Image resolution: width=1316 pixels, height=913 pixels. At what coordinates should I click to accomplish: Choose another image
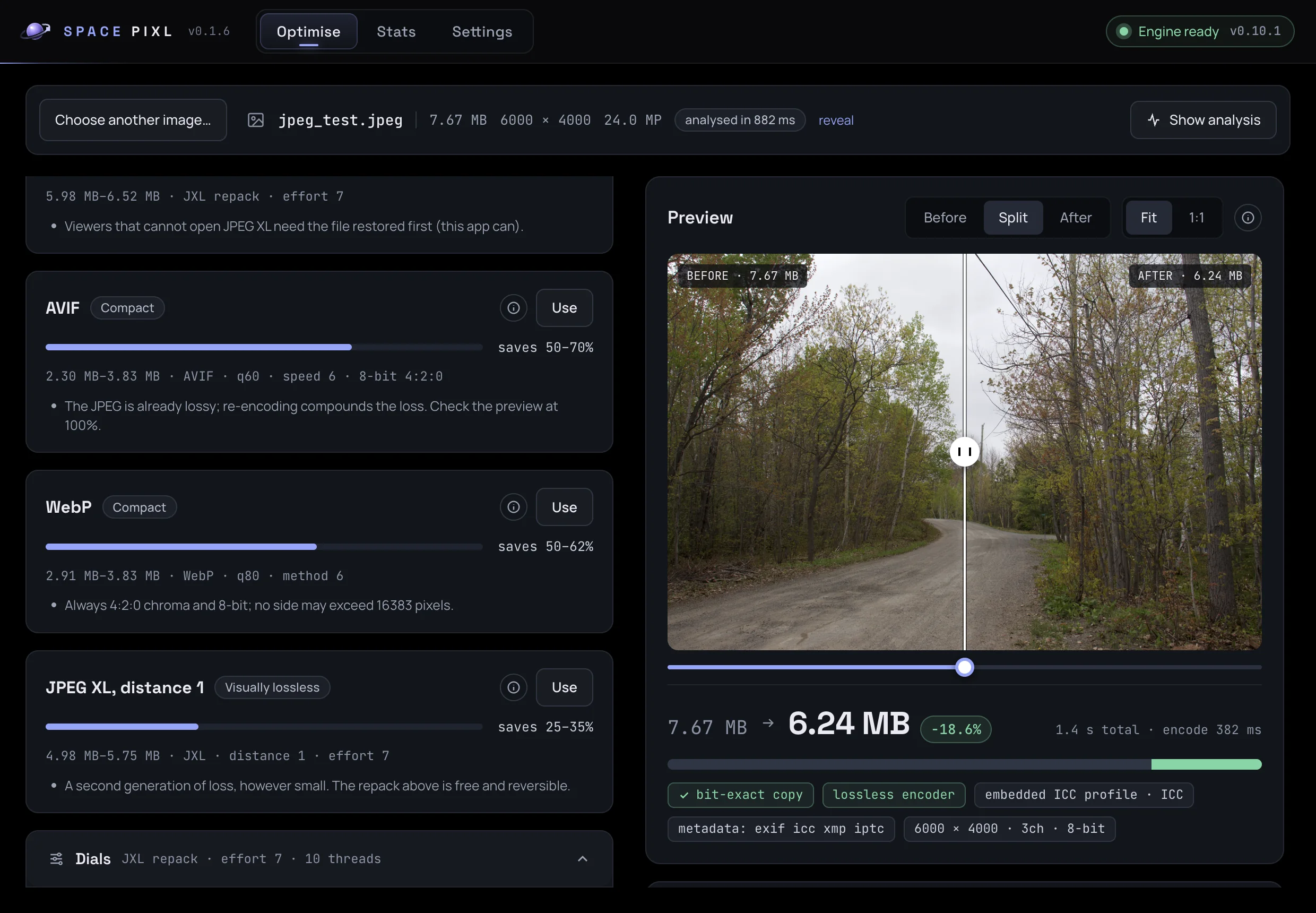click(133, 120)
